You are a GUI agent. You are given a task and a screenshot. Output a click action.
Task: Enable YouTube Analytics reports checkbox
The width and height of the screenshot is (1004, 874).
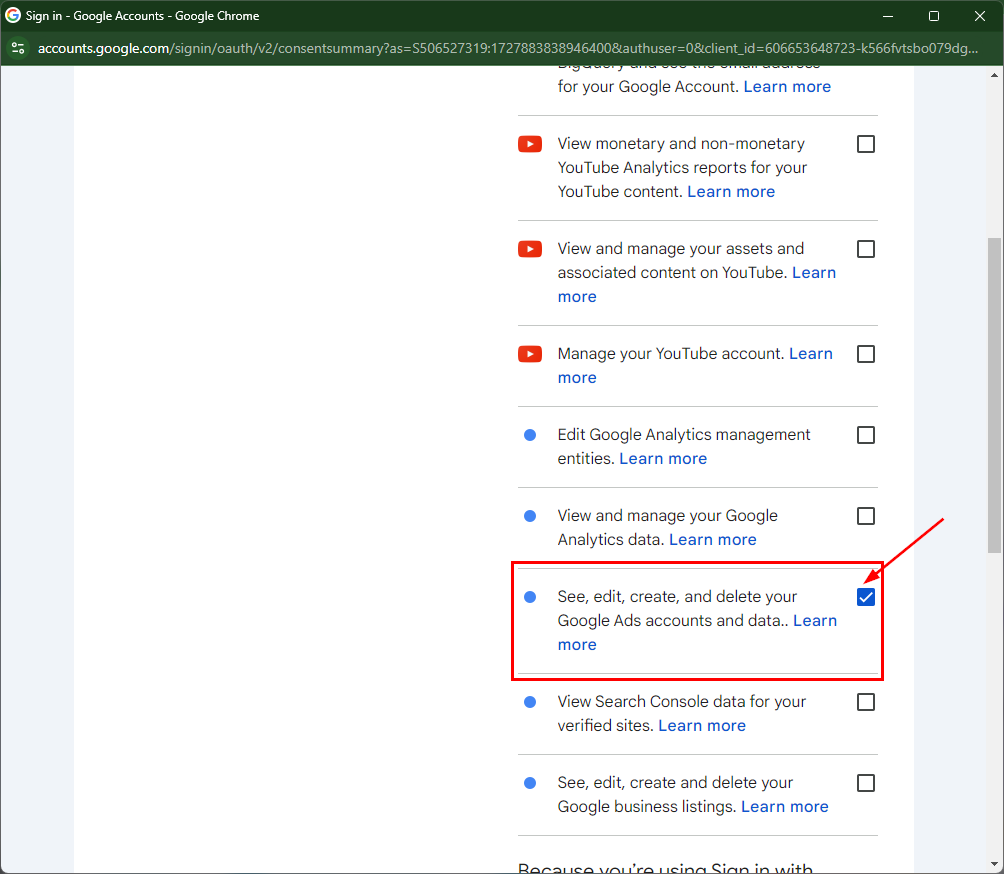tap(866, 144)
